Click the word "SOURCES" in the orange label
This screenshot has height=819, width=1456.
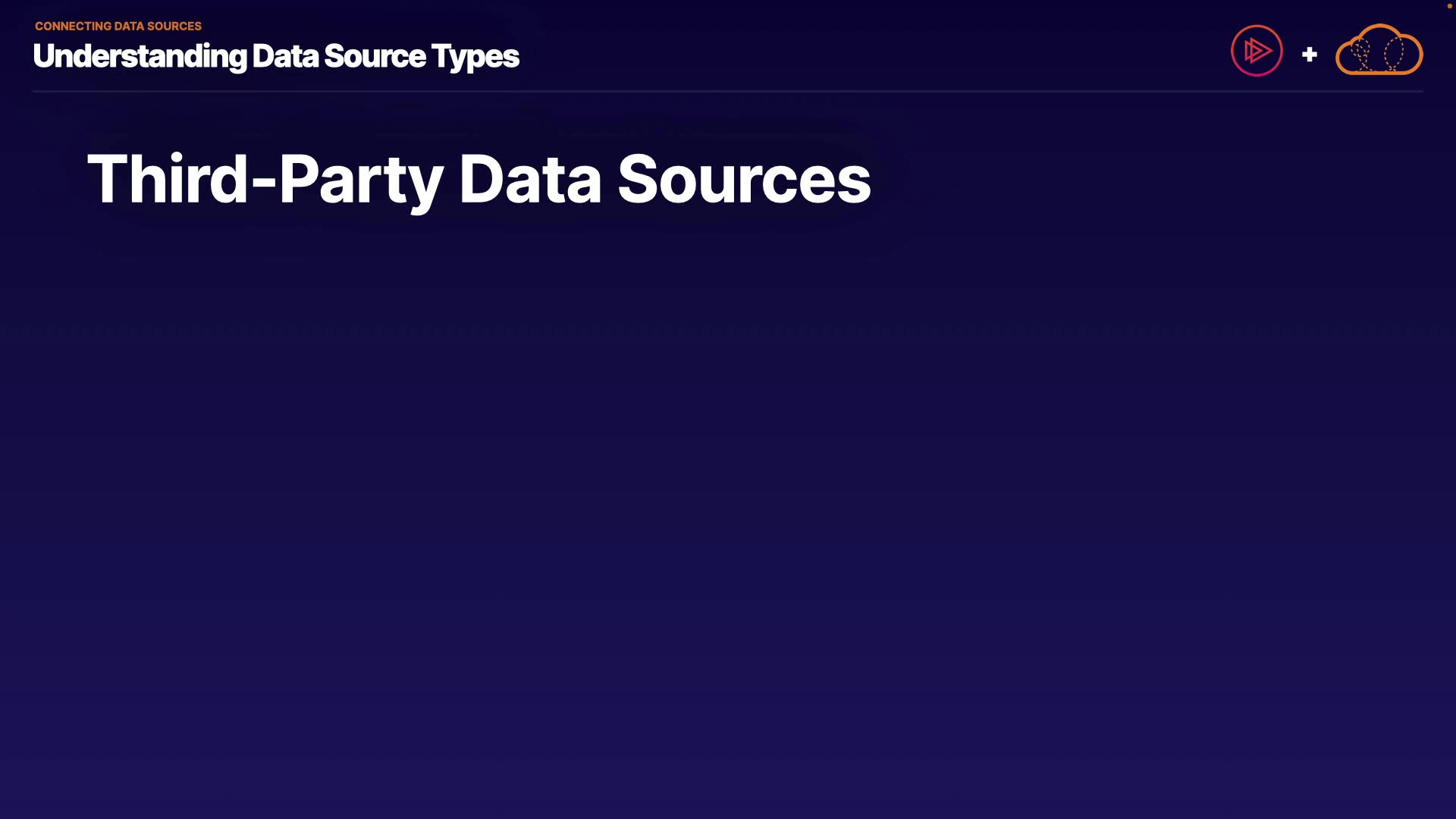click(x=174, y=26)
